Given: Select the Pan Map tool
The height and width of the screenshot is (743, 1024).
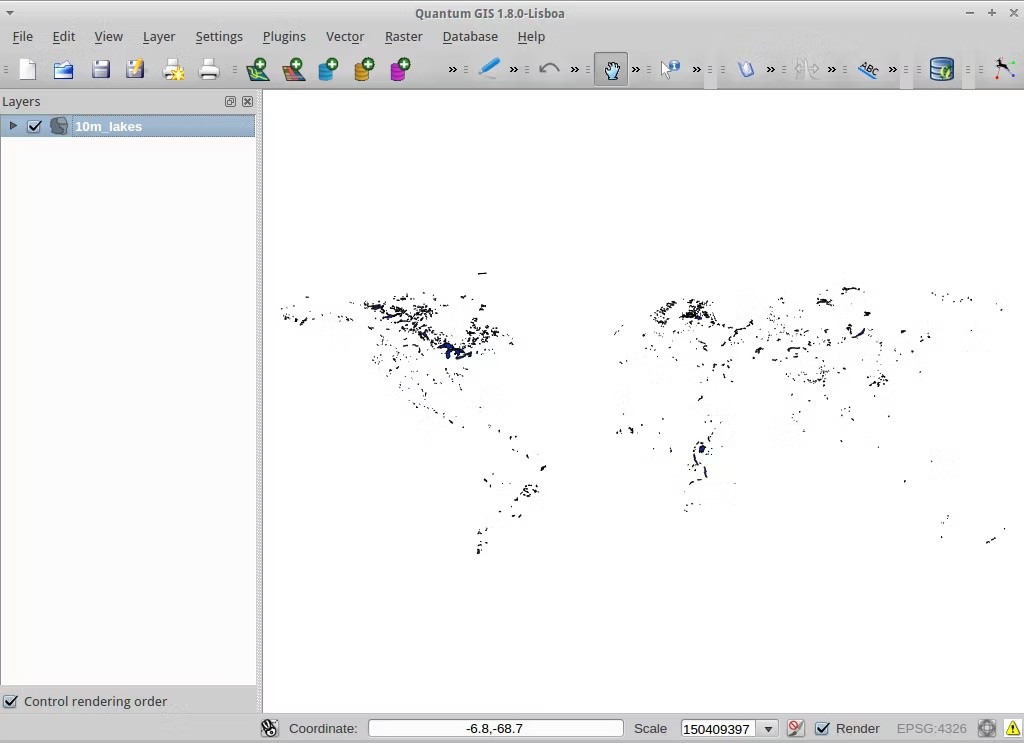Looking at the screenshot, I should (611, 69).
